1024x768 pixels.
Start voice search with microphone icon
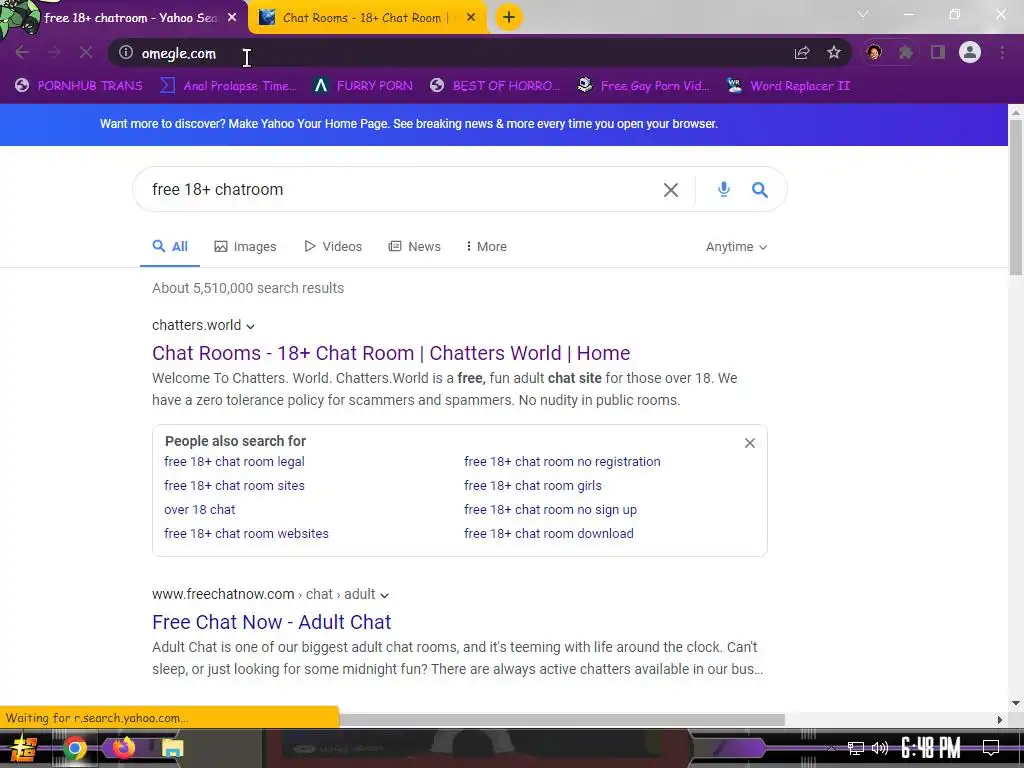pos(724,189)
